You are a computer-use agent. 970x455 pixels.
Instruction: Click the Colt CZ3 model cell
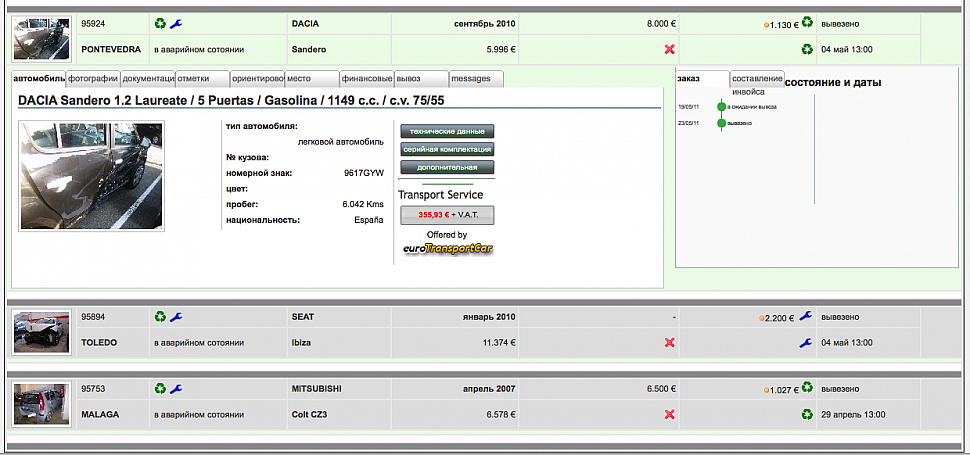(x=339, y=414)
